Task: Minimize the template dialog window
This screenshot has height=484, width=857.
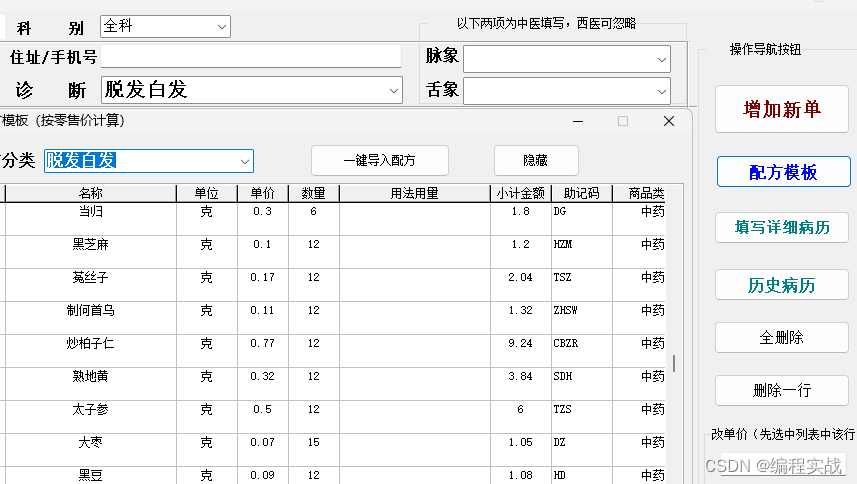Action: point(578,121)
